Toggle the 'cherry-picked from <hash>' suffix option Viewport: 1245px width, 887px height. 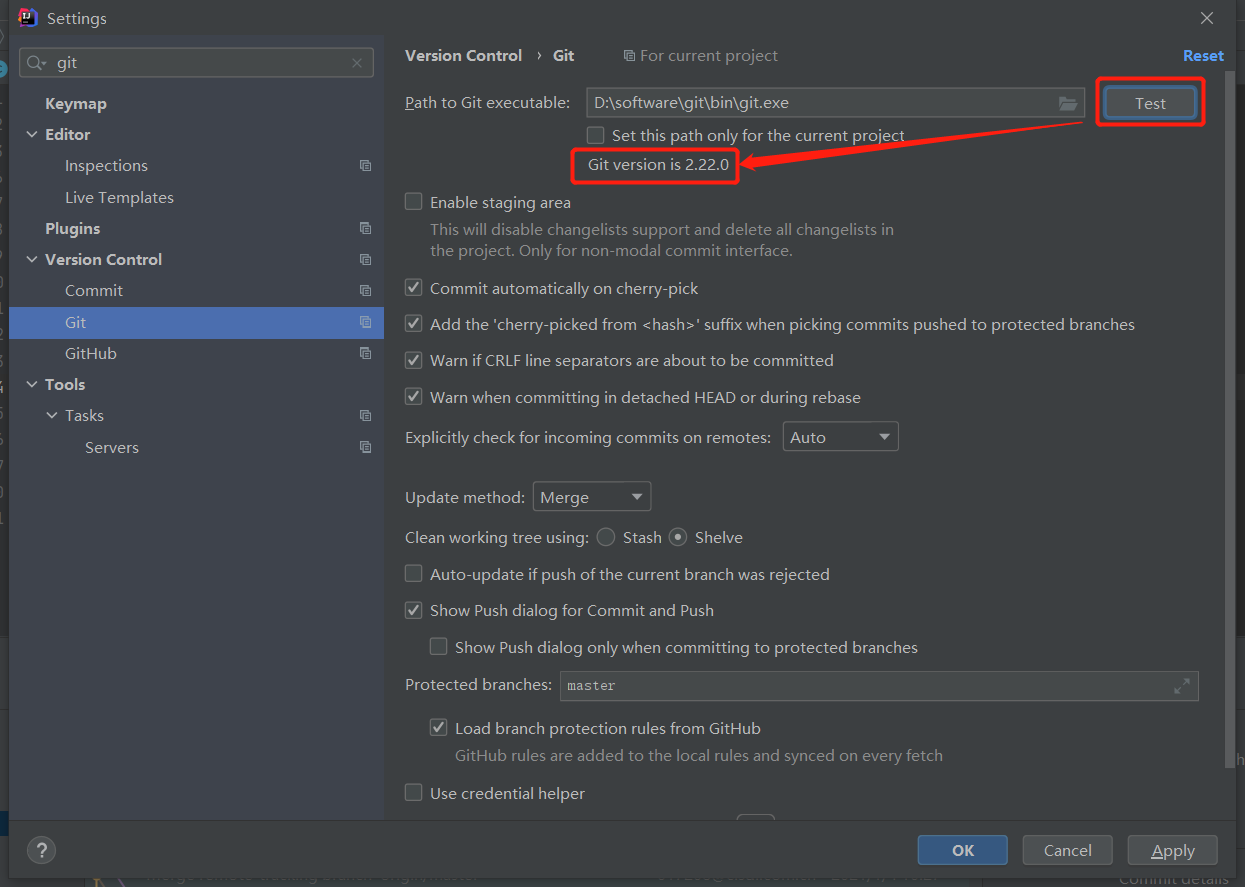pyautogui.click(x=413, y=324)
